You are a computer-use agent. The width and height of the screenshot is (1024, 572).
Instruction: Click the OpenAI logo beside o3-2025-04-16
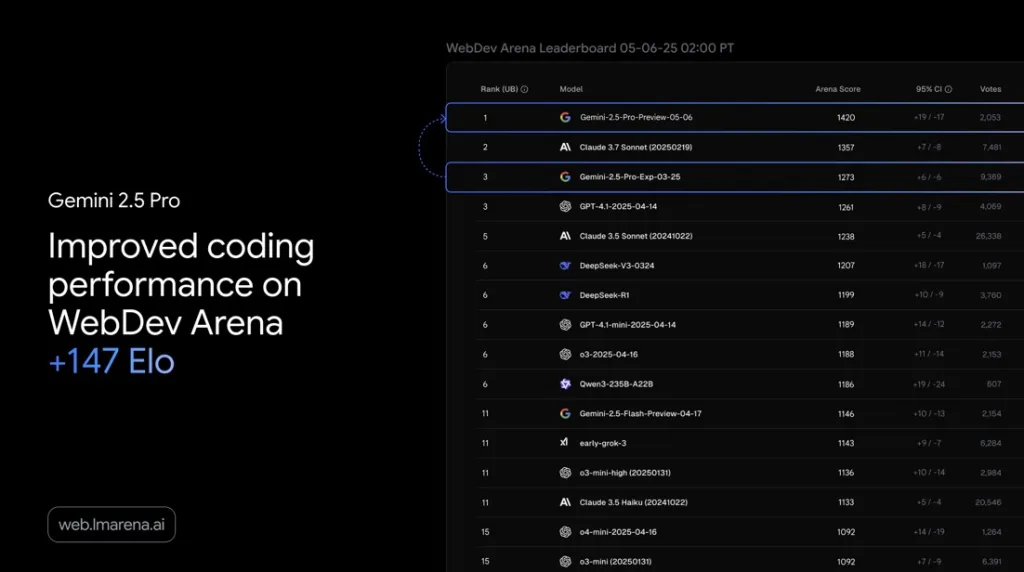pos(565,355)
